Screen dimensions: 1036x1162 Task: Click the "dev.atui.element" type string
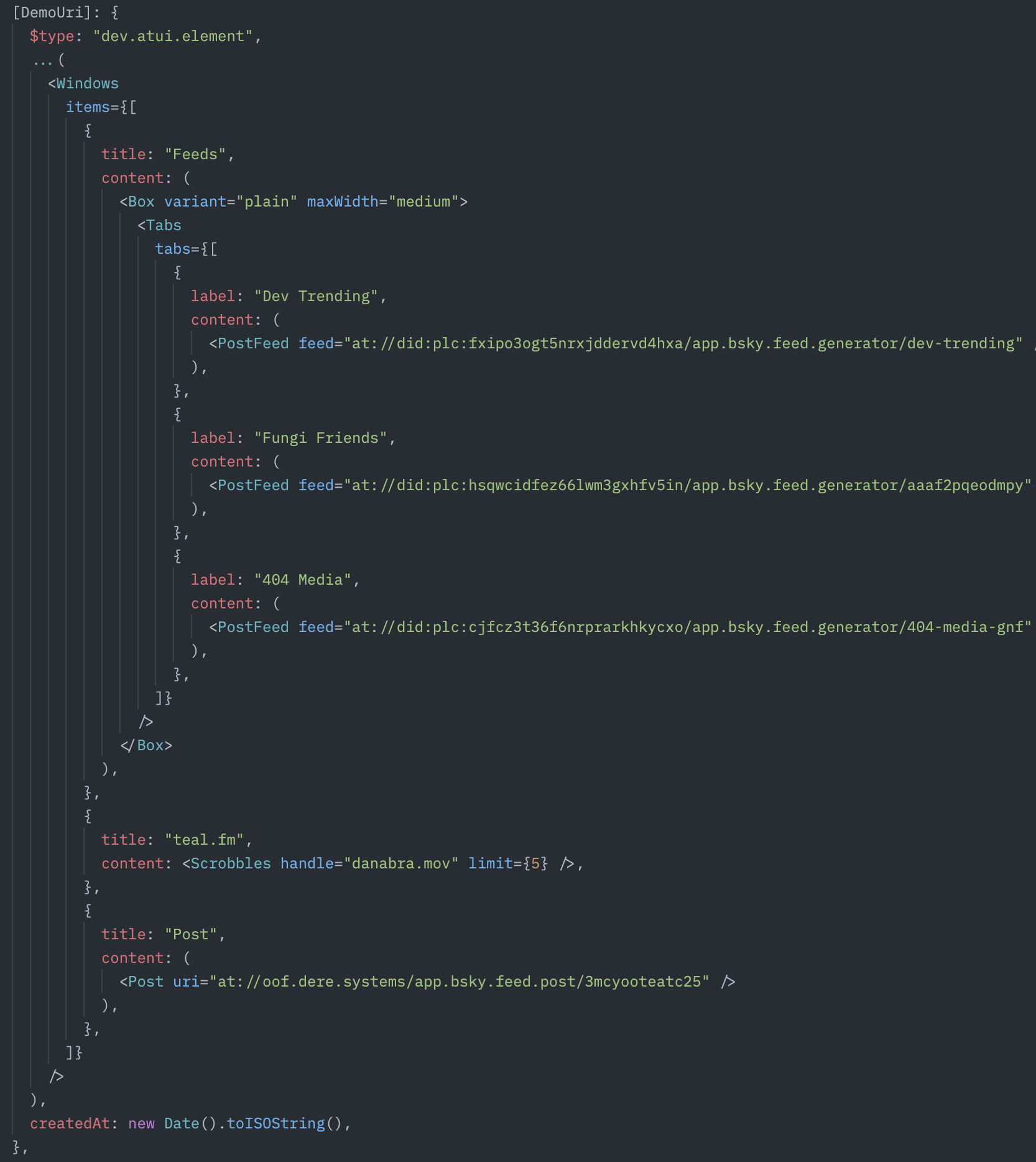pos(172,36)
